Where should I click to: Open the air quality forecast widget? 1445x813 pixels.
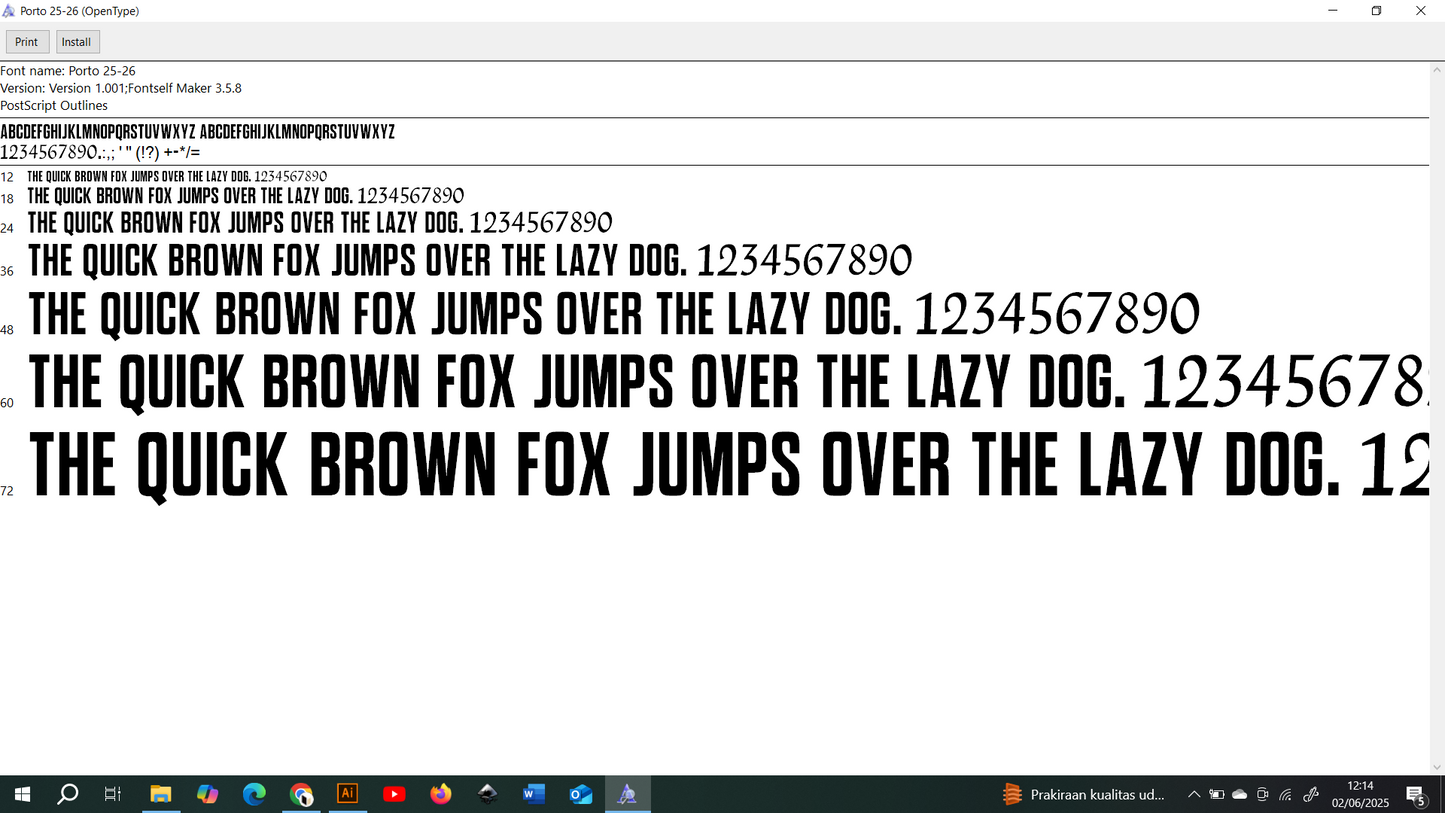click(x=1084, y=795)
